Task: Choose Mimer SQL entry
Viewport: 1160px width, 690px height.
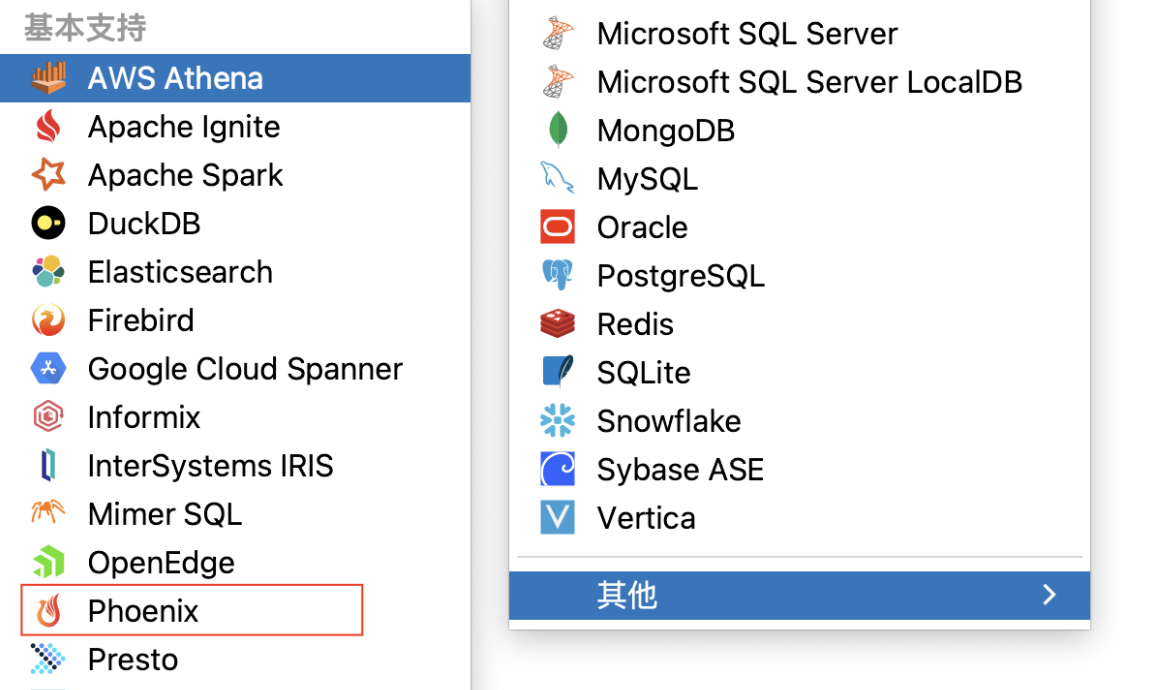Action: coord(235,514)
